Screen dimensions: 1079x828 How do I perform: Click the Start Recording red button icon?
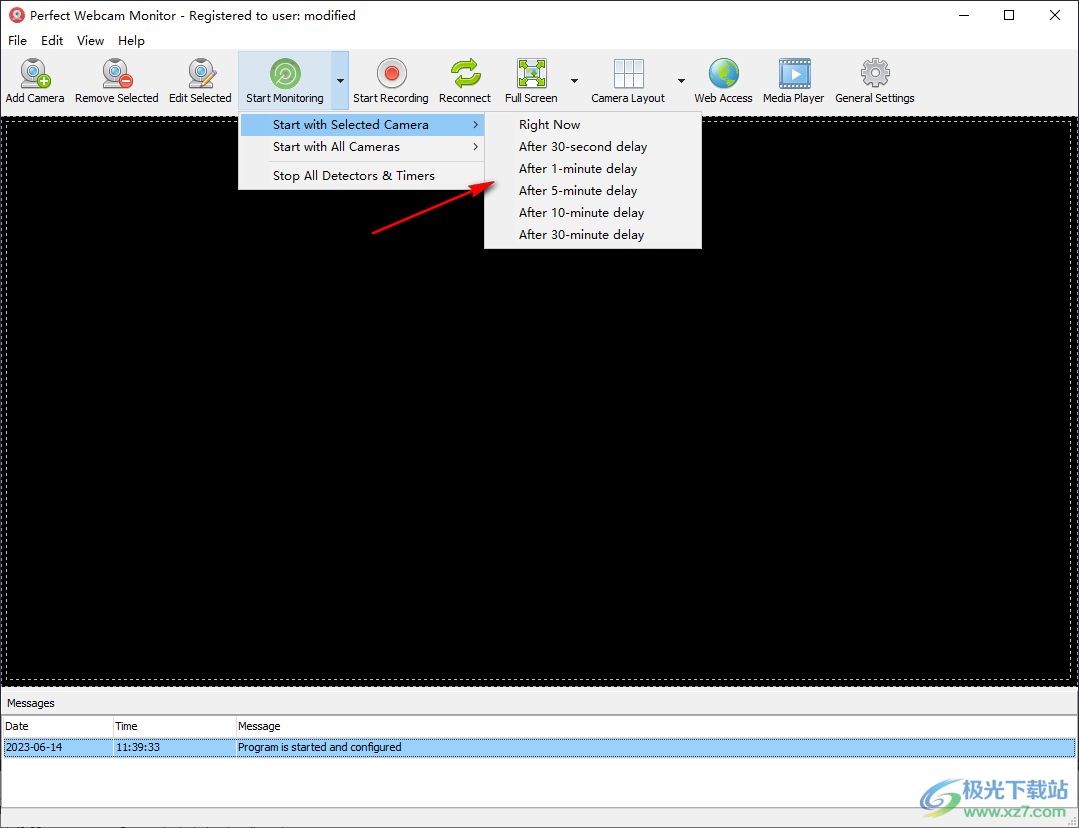click(392, 73)
